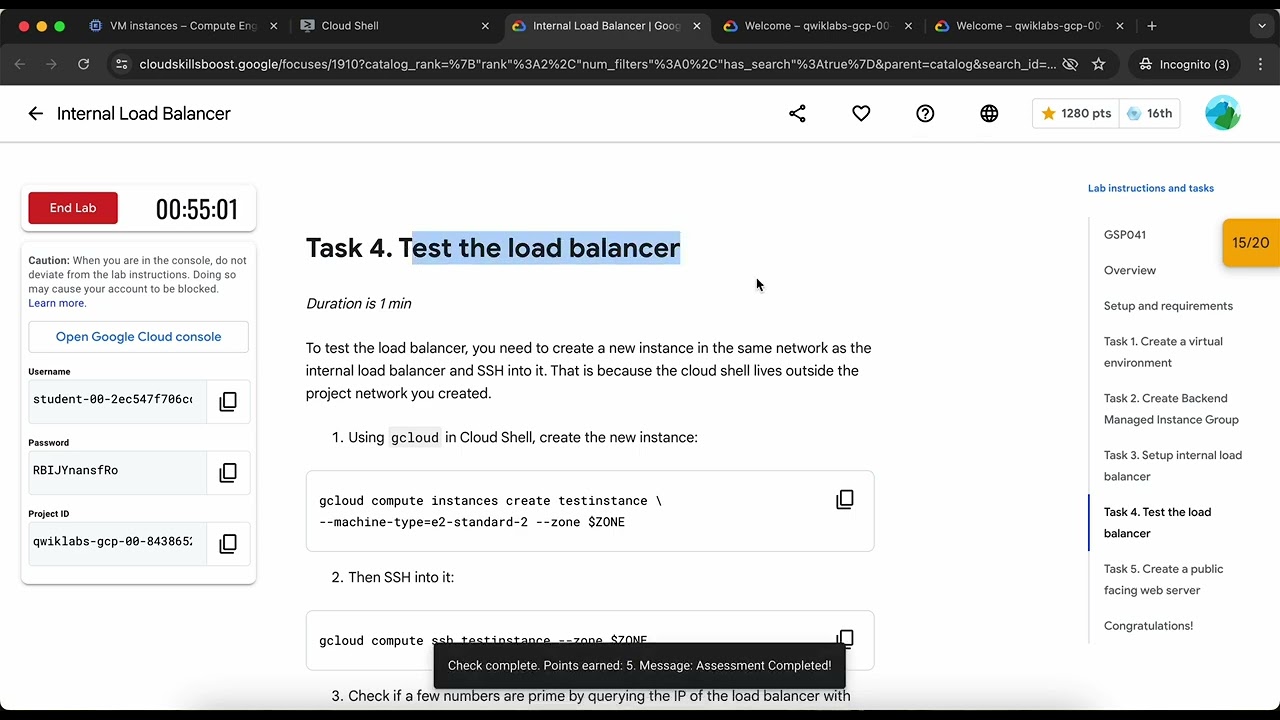Jump to GSP041 in the lab outline
This screenshot has width=1280, height=720.
pyautogui.click(x=1125, y=235)
